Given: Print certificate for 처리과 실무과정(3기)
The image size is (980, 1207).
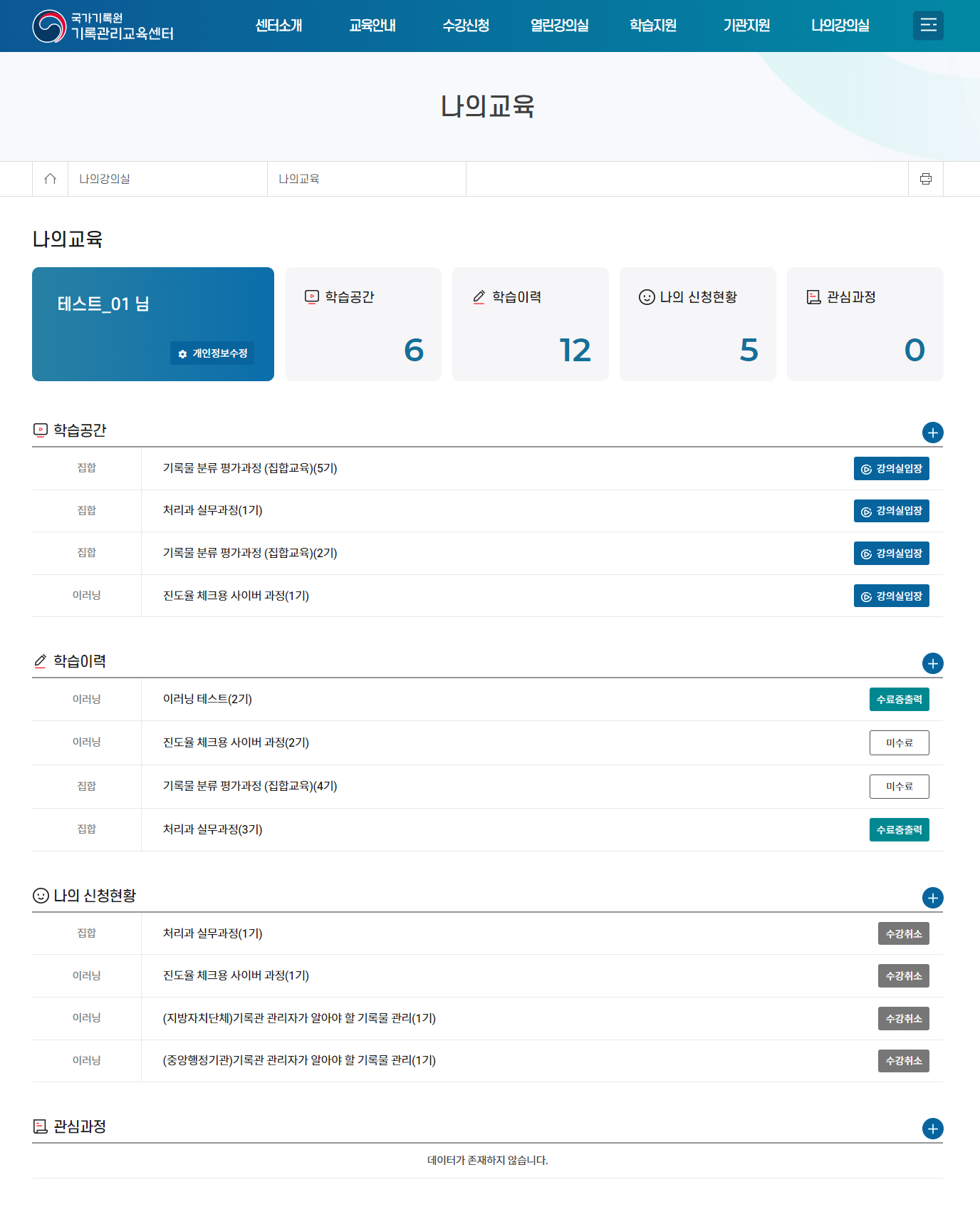Looking at the screenshot, I should pos(900,830).
